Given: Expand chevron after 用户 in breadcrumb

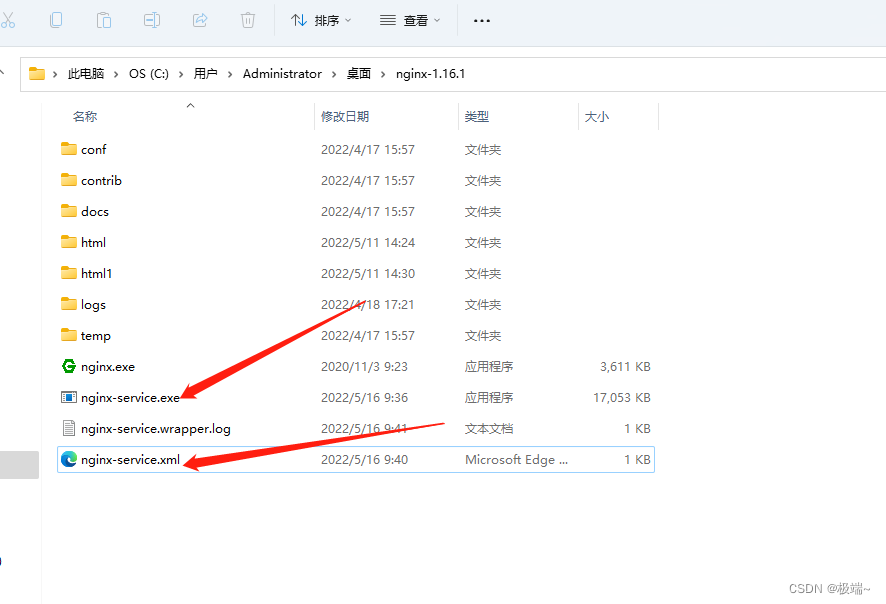Looking at the screenshot, I should pyautogui.click(x=230, y=75).
